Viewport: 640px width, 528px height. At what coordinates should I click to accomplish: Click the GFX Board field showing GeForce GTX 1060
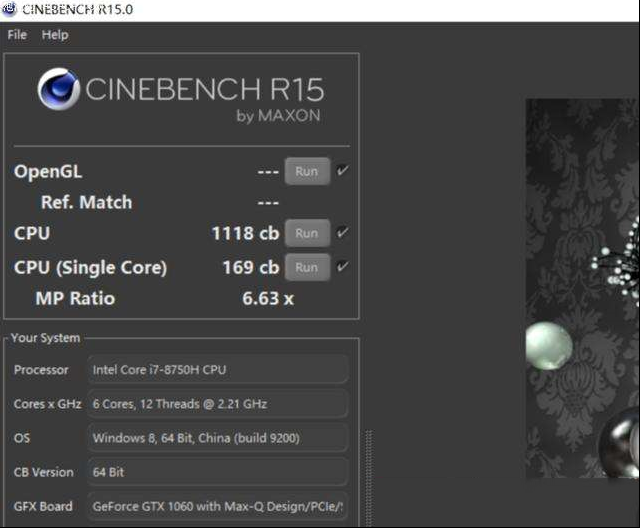pyautogui.click(x=218, y=507)
